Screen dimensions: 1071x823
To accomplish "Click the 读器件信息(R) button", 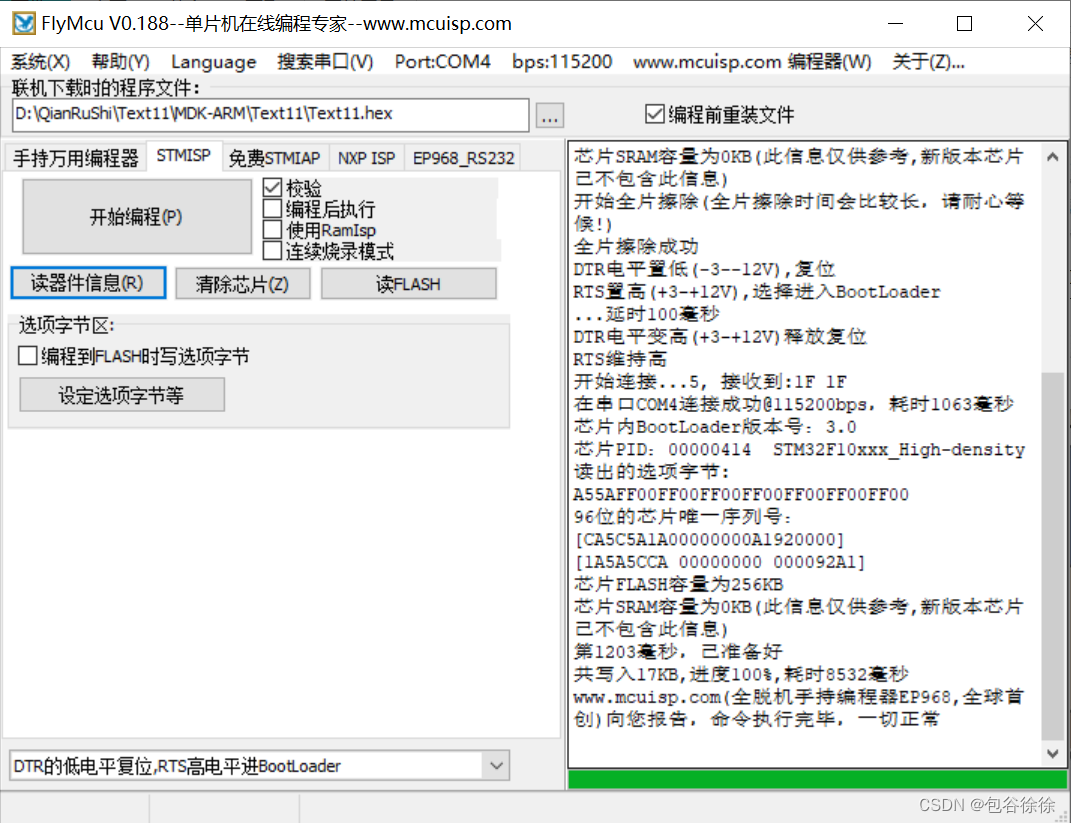I will 88,283.
